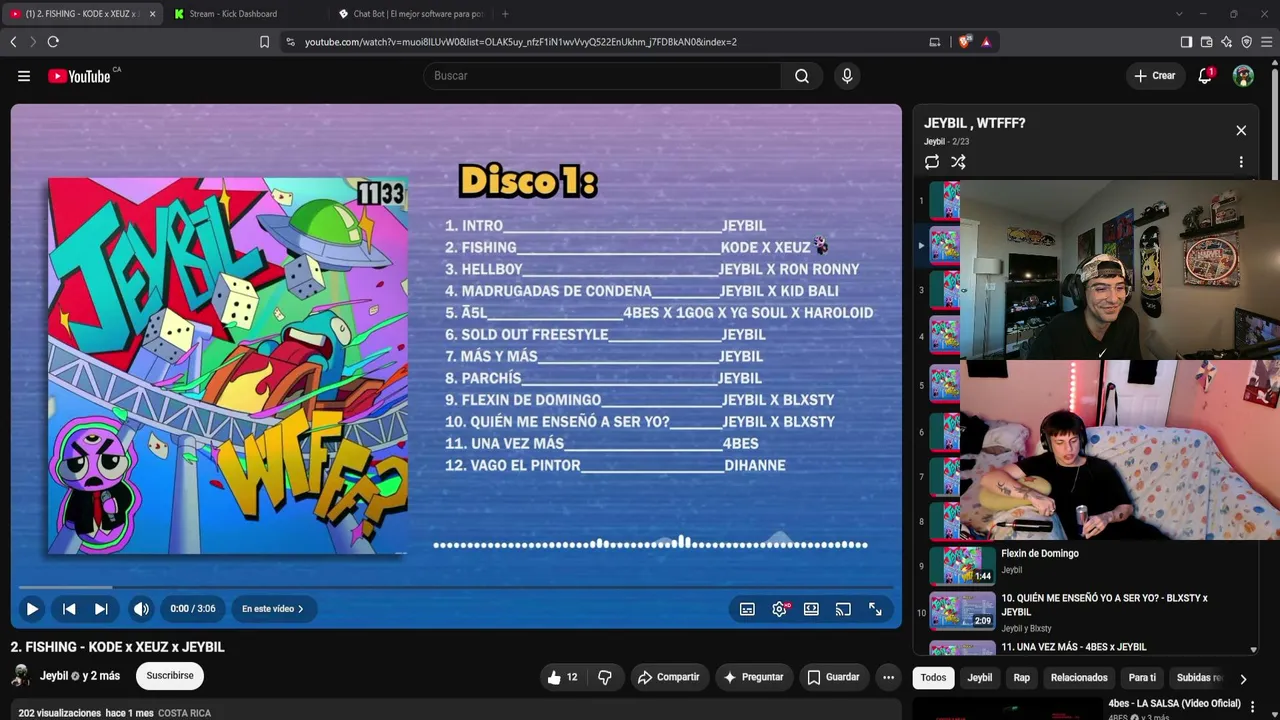Open the tab search dropdown arrow
This screenshot has width=1280, height=720.
click(1179, 14)
